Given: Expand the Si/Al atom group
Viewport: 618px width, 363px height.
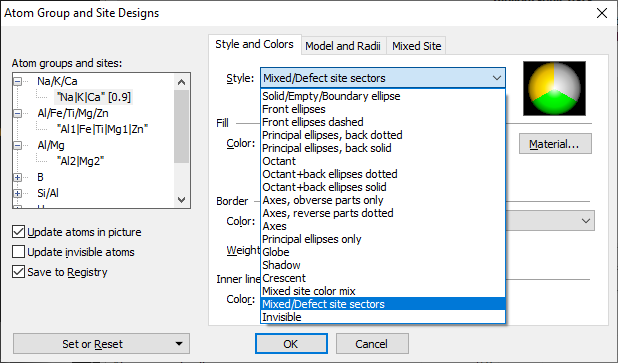Looking at the screenshot, I should pyautogui.click(x=18, y=194).
